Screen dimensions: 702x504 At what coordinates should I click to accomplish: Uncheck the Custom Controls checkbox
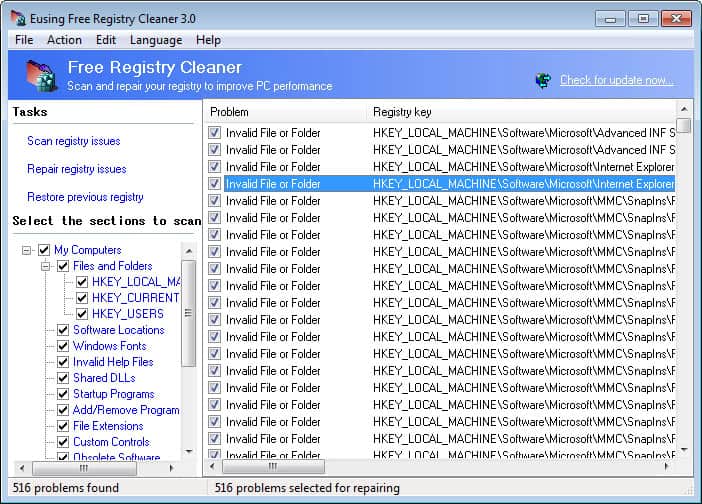point(63,442)
